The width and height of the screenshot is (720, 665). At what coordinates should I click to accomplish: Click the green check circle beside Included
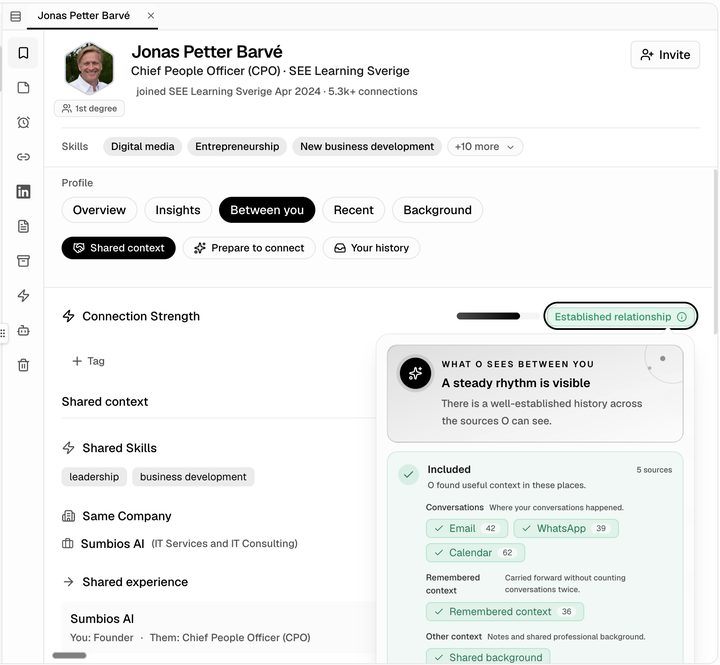[408, 474]
